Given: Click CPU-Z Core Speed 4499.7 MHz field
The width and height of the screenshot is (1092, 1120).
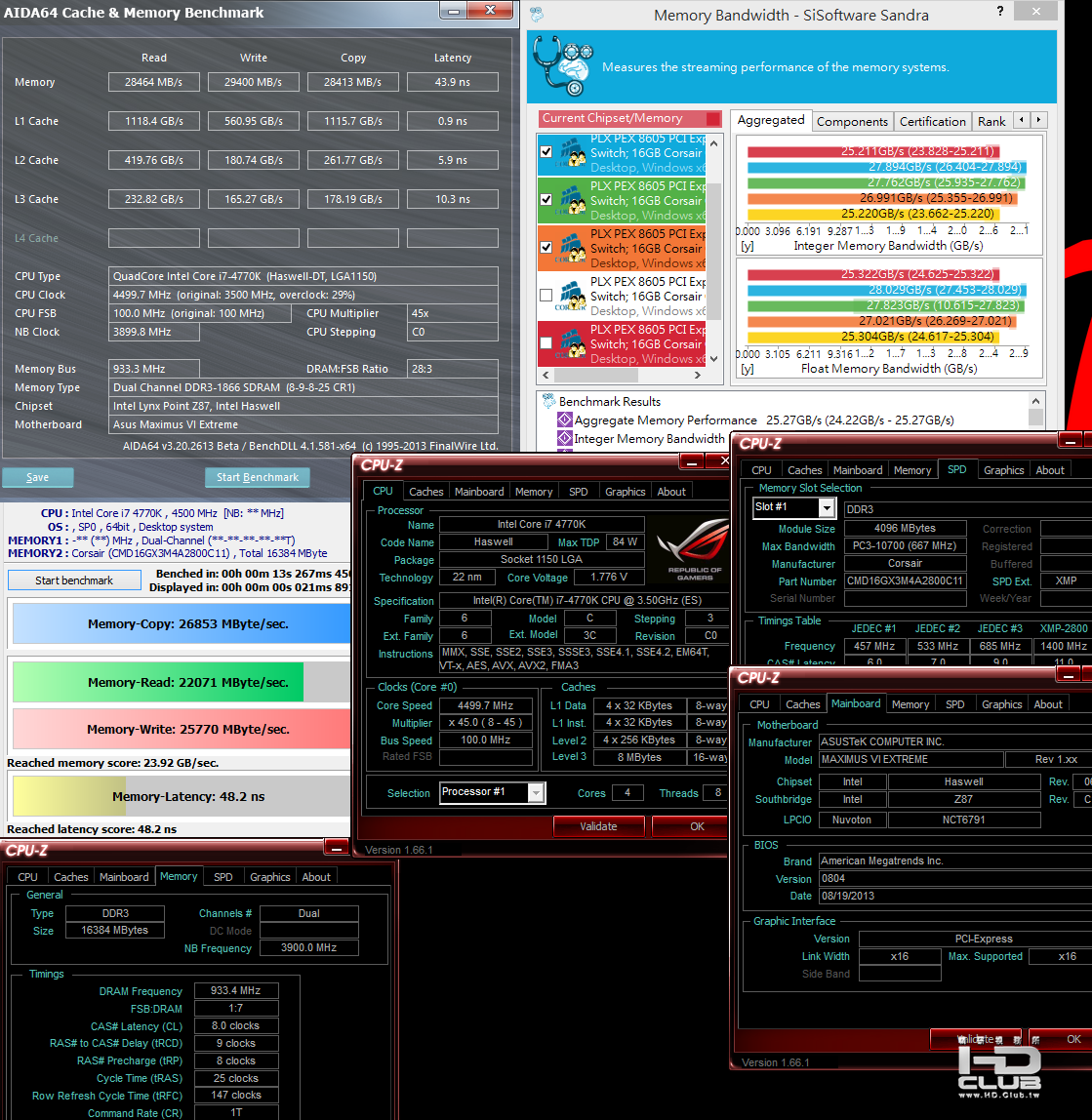Looking at the screenshot, I should 486,705.
